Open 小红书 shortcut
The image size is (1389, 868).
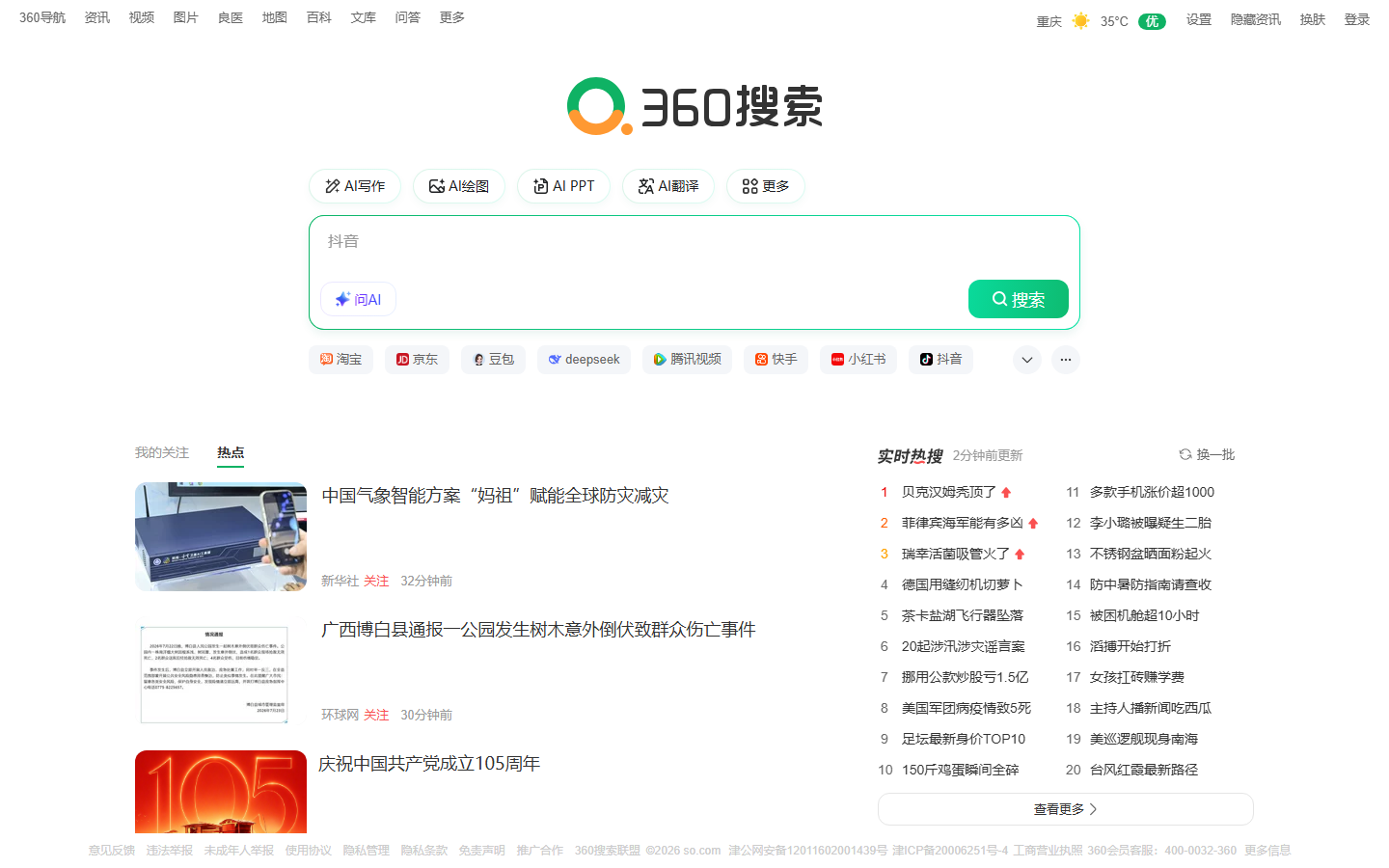(x=858, y=359)
